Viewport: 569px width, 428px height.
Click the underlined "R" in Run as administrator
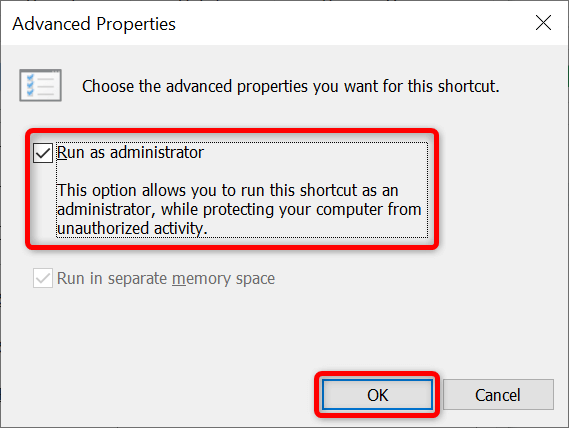point(62,152)
